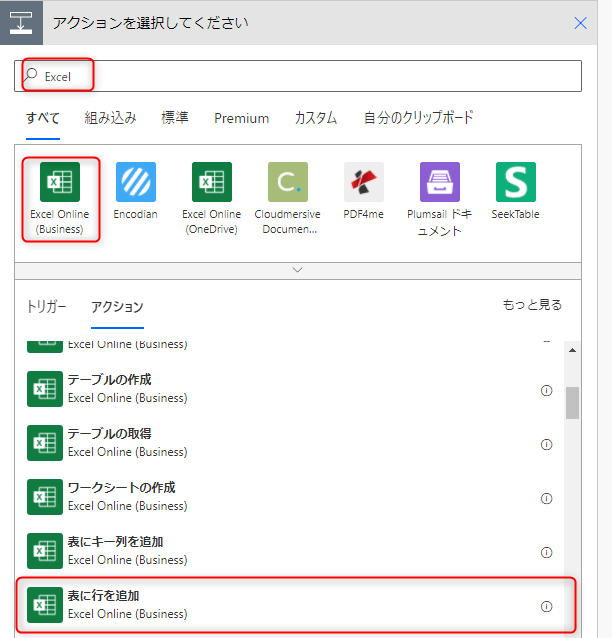The image size is (612, 638).
Task: Switch to the Premium tab
Action: point(241,118)
